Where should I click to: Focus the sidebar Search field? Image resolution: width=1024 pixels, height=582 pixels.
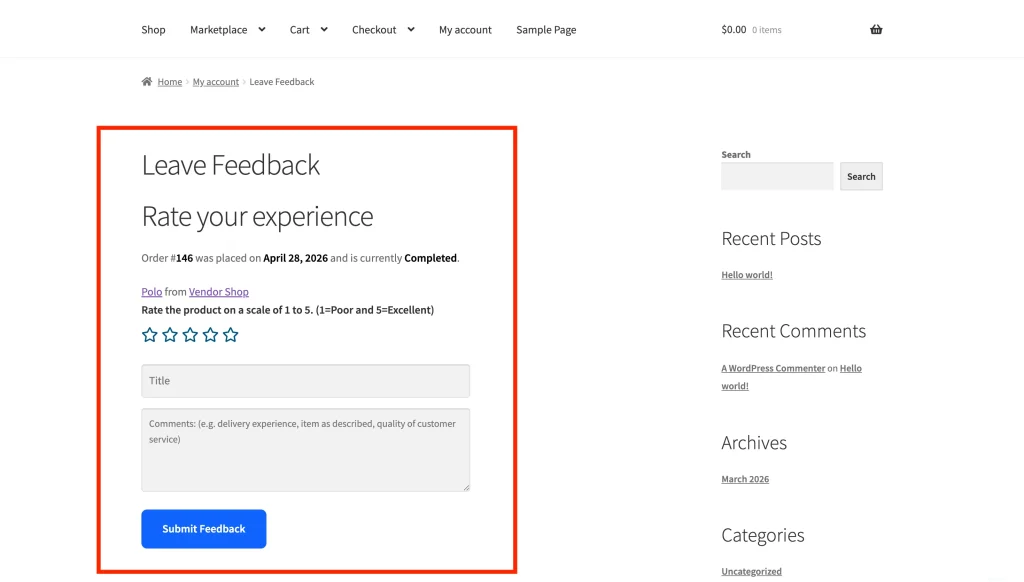tap(777, 176)
